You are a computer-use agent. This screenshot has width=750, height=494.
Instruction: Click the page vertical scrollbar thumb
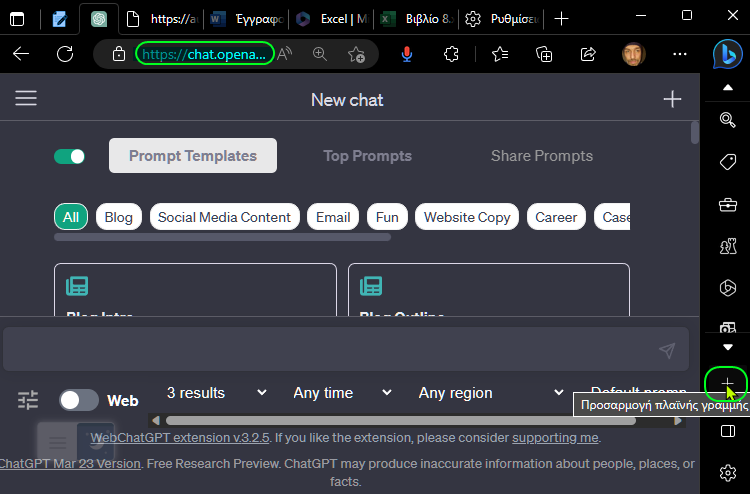(695, 132)
